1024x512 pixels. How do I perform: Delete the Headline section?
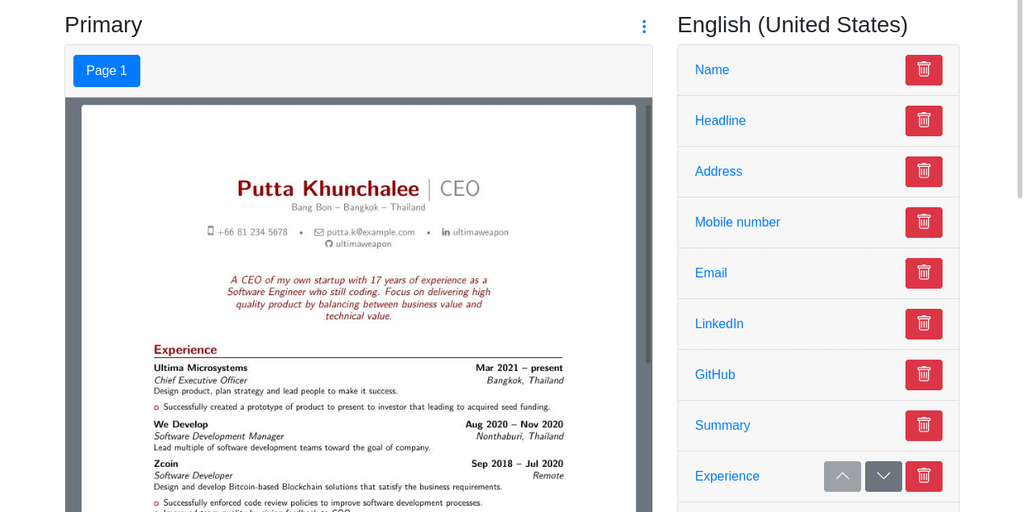pos(923,121)
